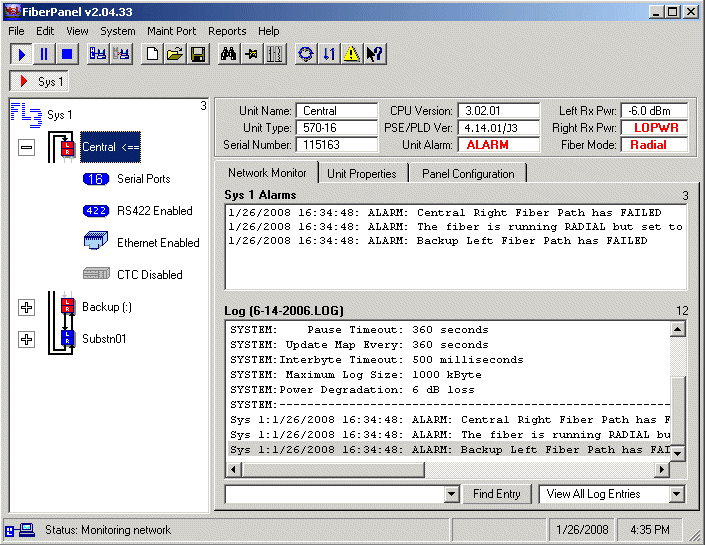The width and height of the screenshot is (705, 545).
Task: Click the Stop square toolbar button
Action: (x=67, y=54)
